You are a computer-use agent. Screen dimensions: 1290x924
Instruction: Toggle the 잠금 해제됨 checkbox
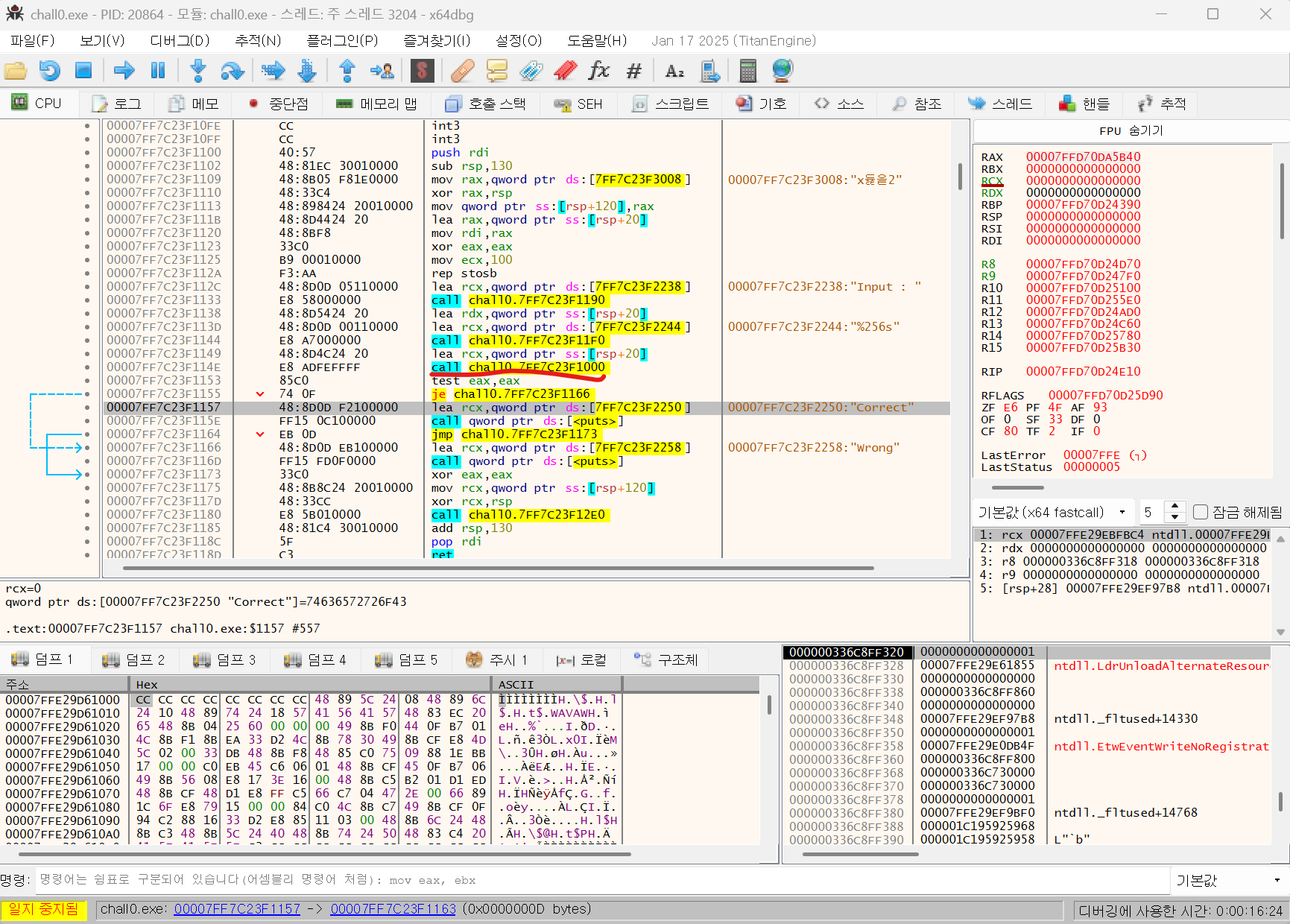pos(1200,512)
